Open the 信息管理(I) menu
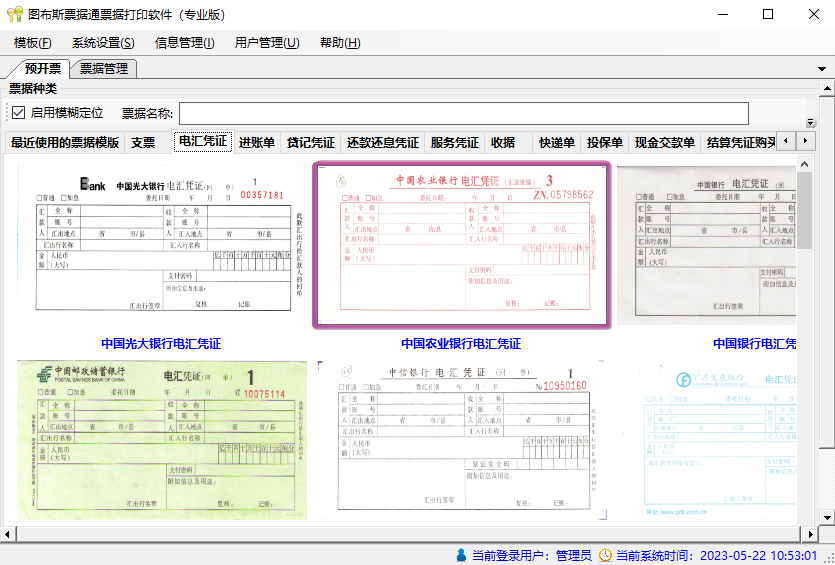The image size is (835, 565). 184,43
